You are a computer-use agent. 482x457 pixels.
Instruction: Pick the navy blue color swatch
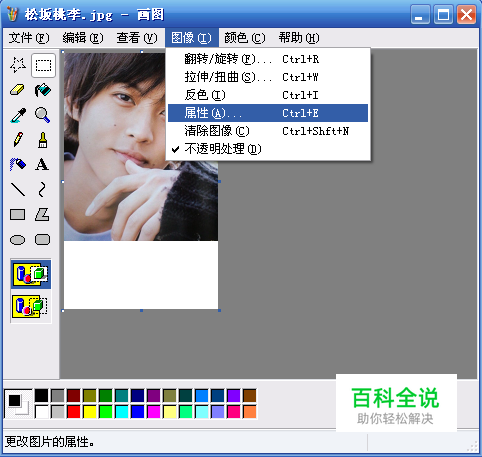138,396
